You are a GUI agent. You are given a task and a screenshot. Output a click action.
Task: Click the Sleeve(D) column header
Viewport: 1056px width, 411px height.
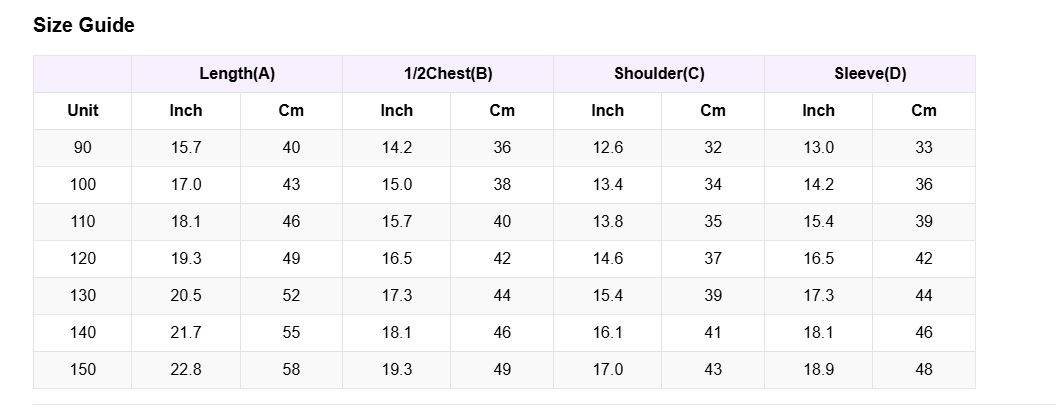870,74
